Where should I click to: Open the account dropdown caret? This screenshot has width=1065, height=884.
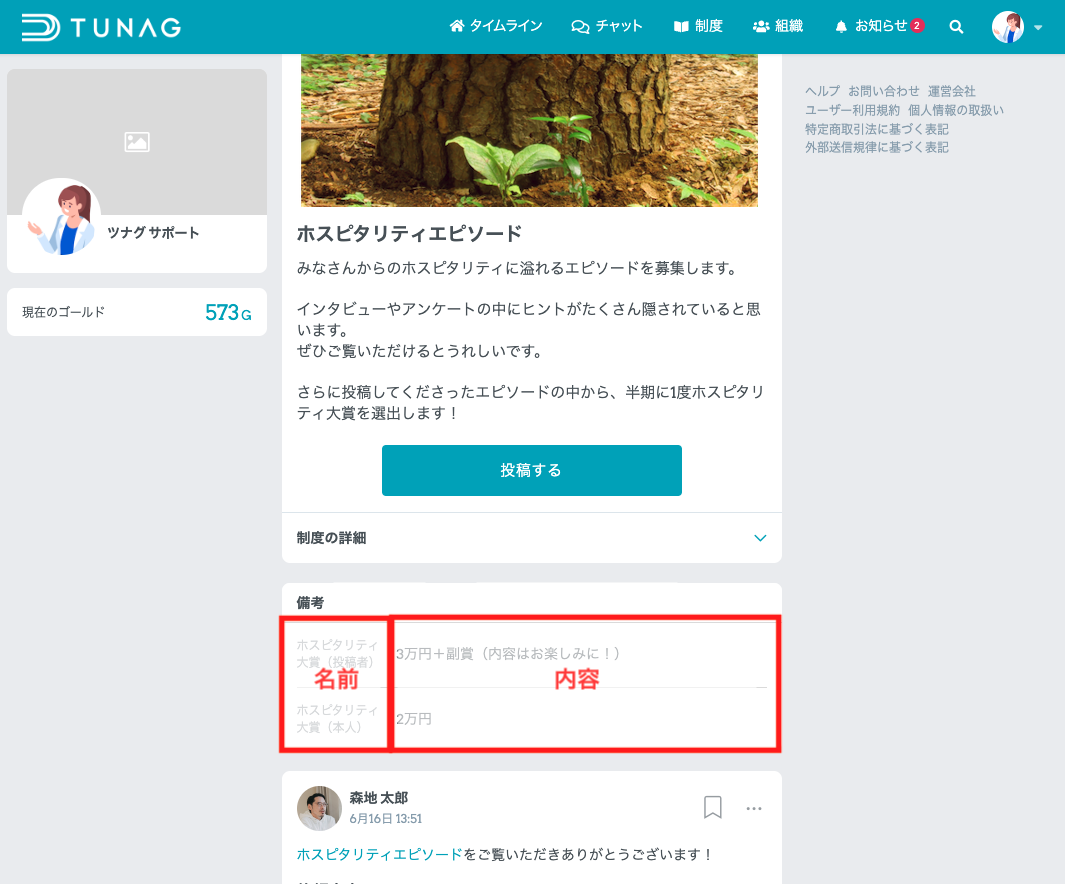[1038, 28]
